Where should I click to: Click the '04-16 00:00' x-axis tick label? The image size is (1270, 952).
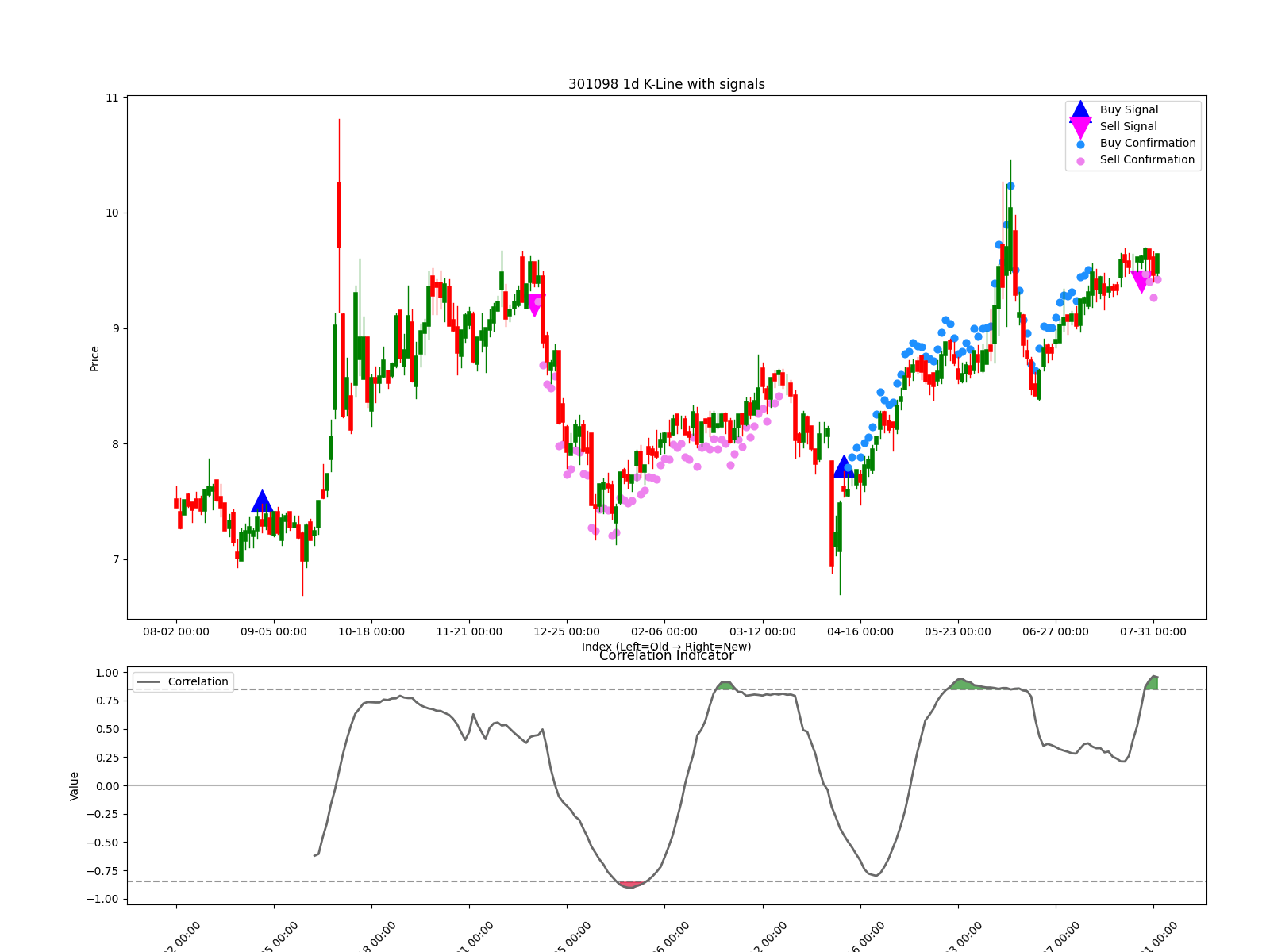(860, 632)
